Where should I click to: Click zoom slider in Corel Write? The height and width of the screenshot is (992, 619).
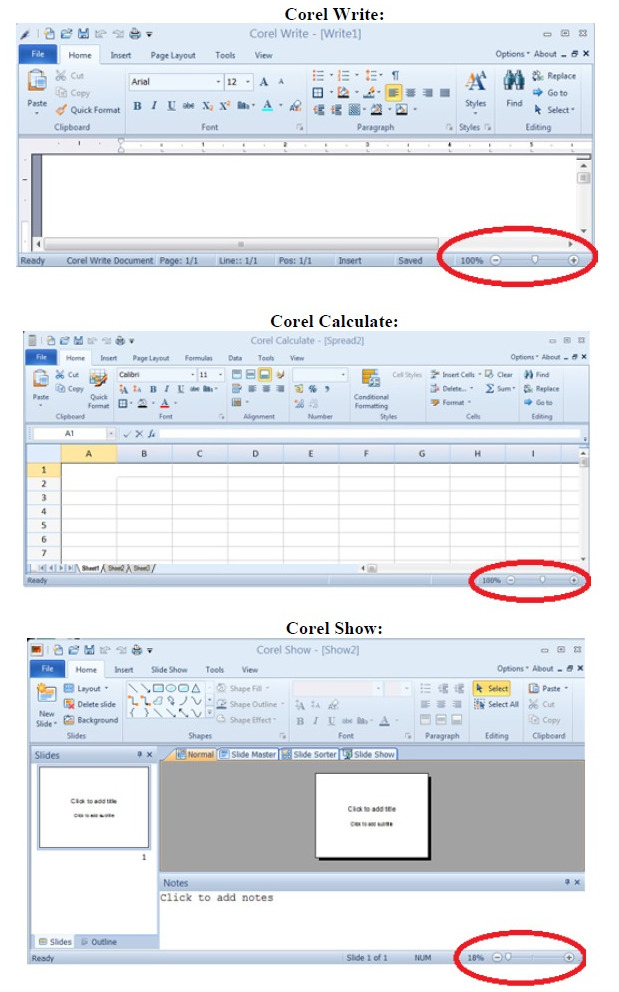tap(535, 260)
